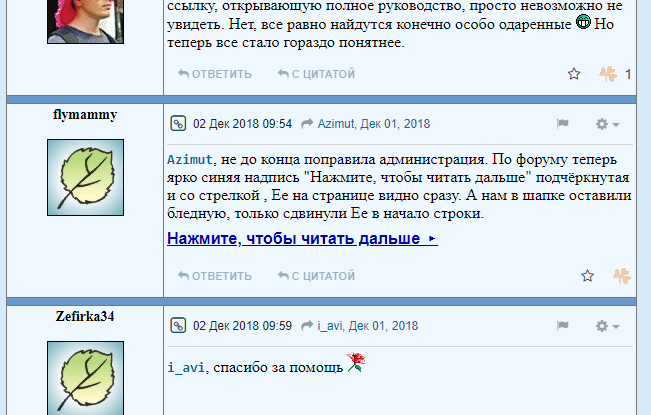Star flymammy's post as favorite
Viewport: 651px width, 415px height.
click(x=587, y=276)
